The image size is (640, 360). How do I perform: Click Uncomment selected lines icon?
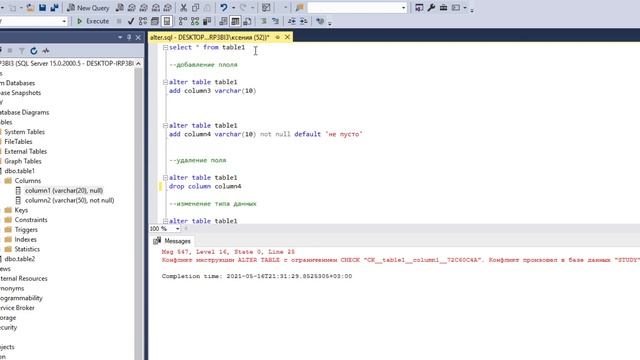276,21
